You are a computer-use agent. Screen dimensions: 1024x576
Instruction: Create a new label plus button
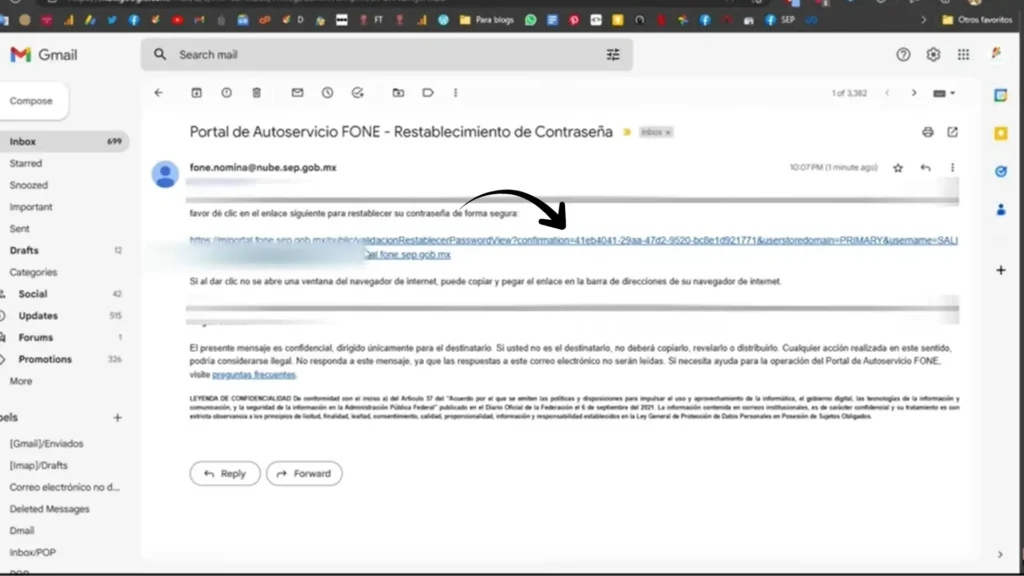[x=118, y=417]
